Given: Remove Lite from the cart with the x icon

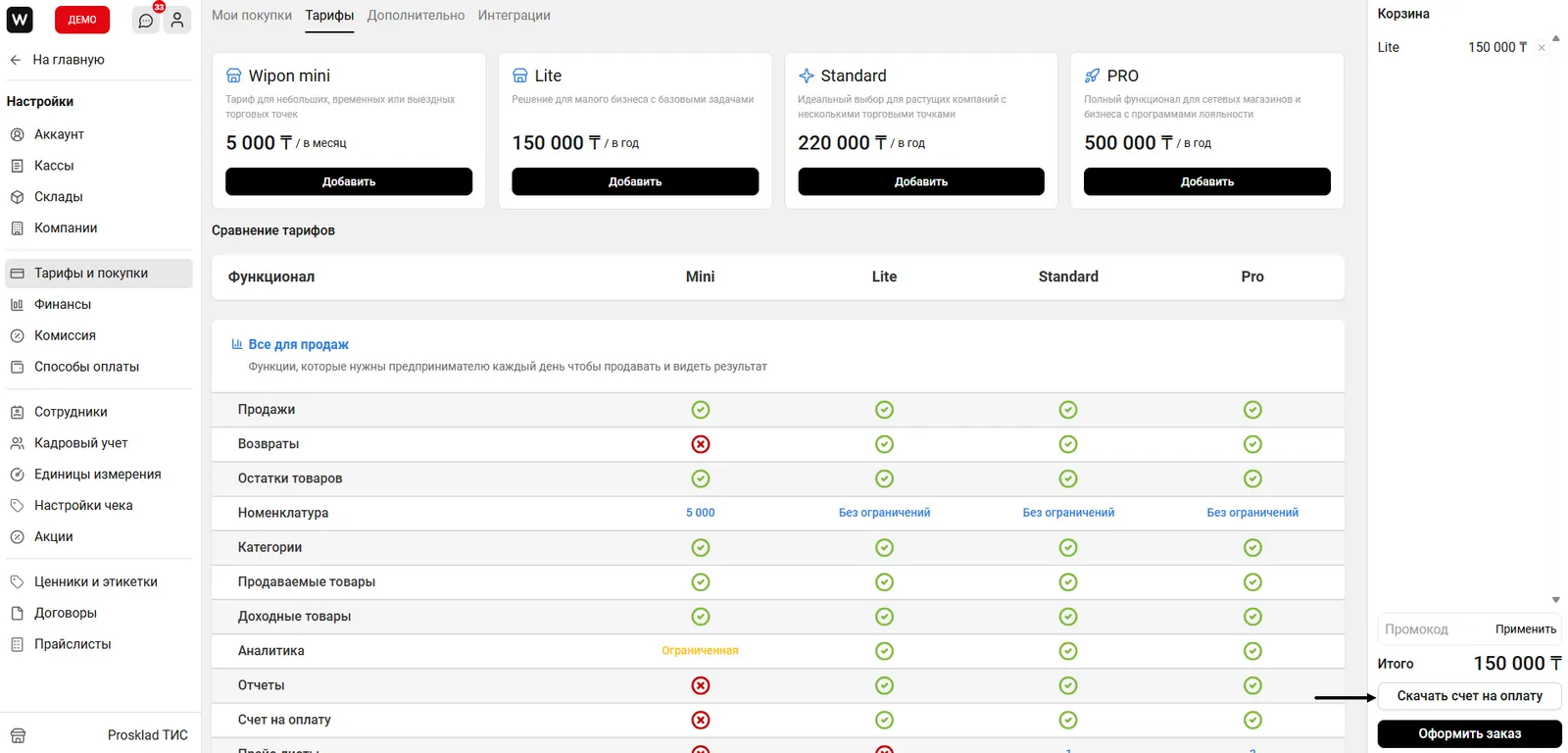Looking at the screenshot, I should tap(1542, 48).
